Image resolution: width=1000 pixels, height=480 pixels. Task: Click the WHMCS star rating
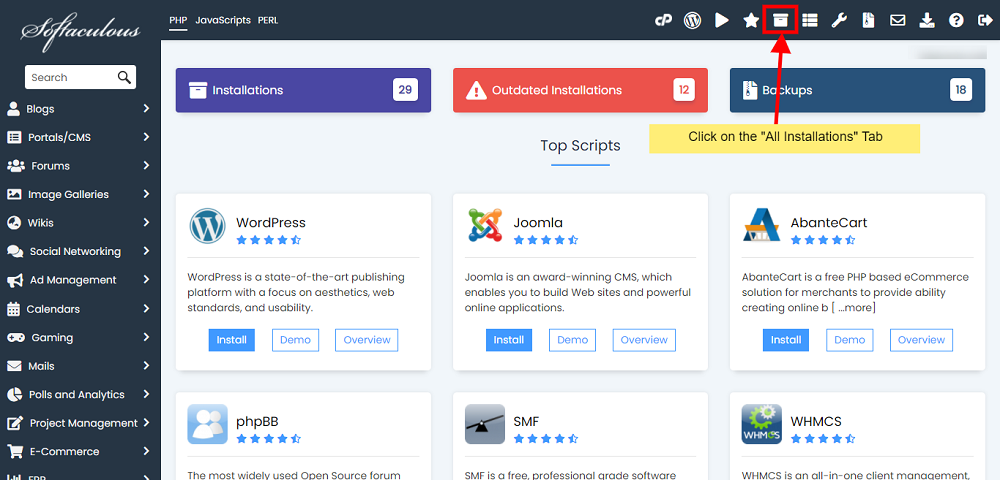[823, 439]
